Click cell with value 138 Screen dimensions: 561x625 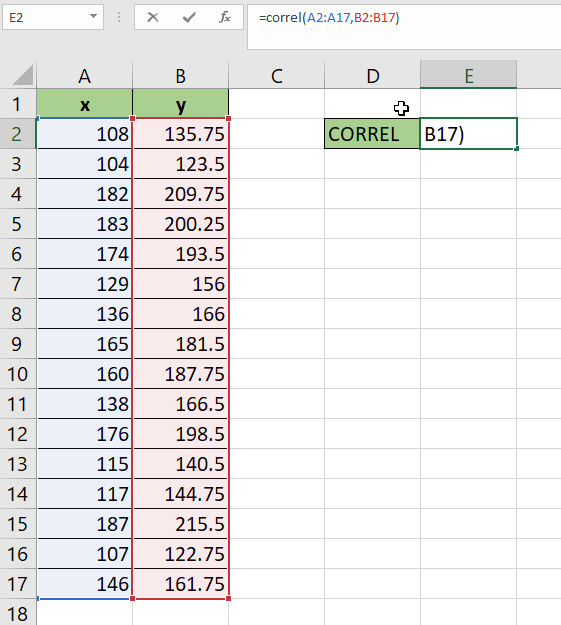[x=85, y=404]
